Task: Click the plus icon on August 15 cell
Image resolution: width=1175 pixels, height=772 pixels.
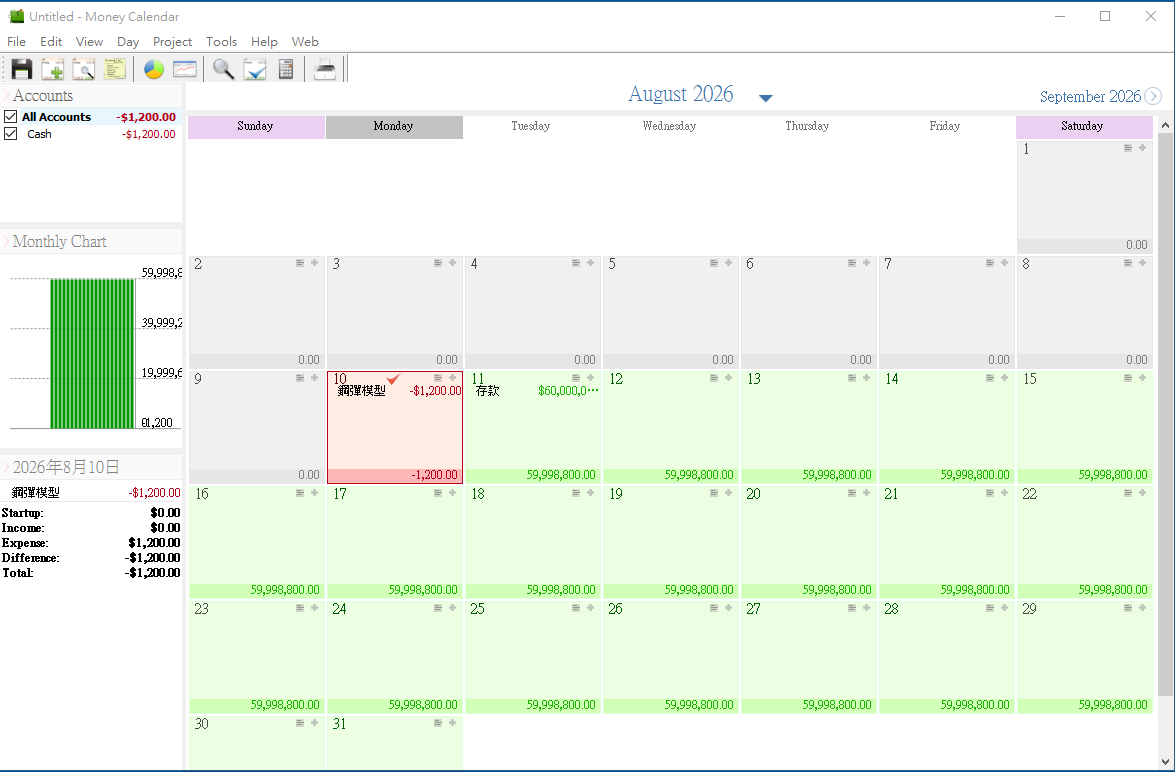Action: point(1142,378)
